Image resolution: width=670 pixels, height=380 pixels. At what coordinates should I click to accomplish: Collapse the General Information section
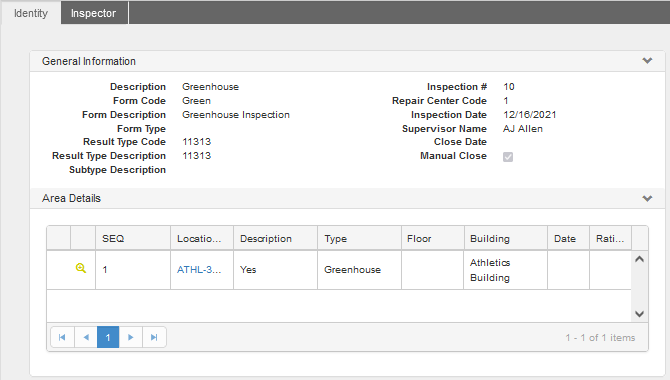point(647,61)
